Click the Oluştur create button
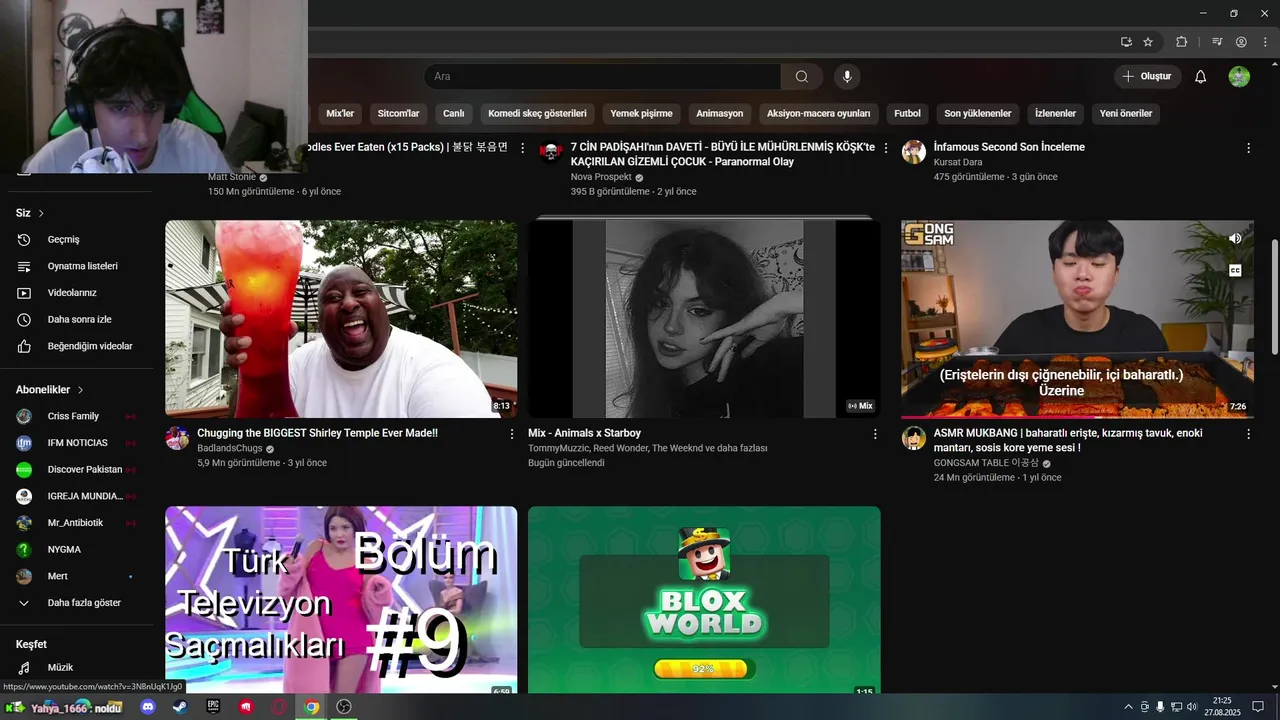Viewport: 1280px width, 720px height. point(1147,76)
